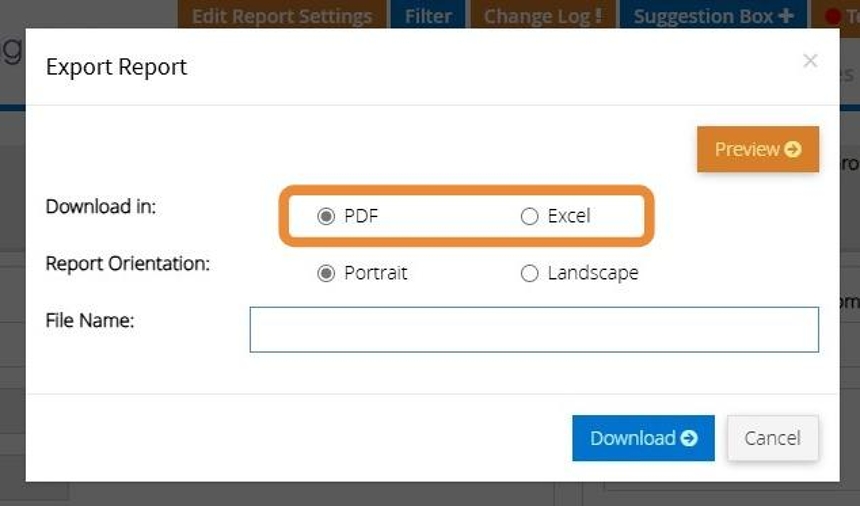Choose Excel as the download format

530,216
